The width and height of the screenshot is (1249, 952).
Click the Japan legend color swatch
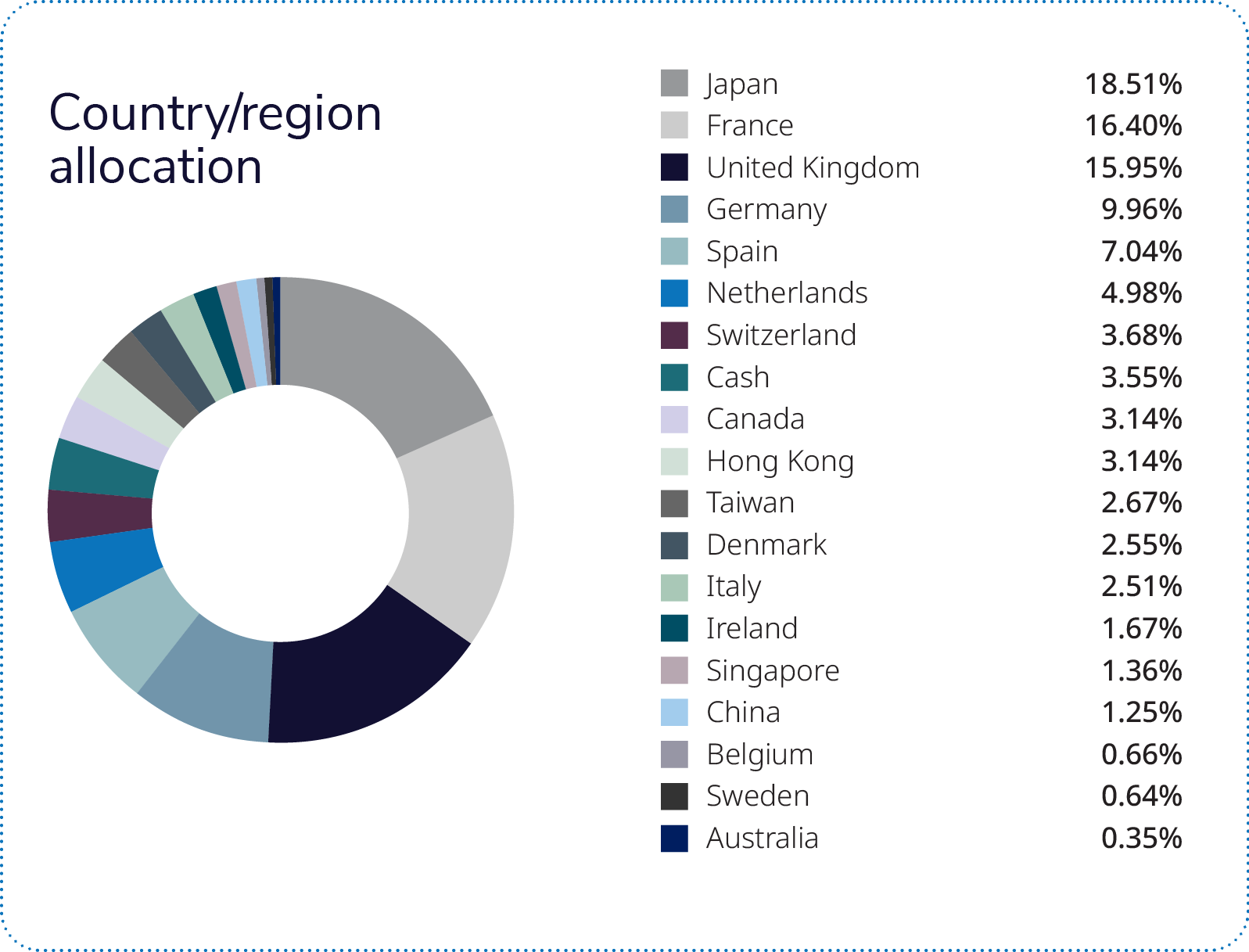(x=674, y=84)
